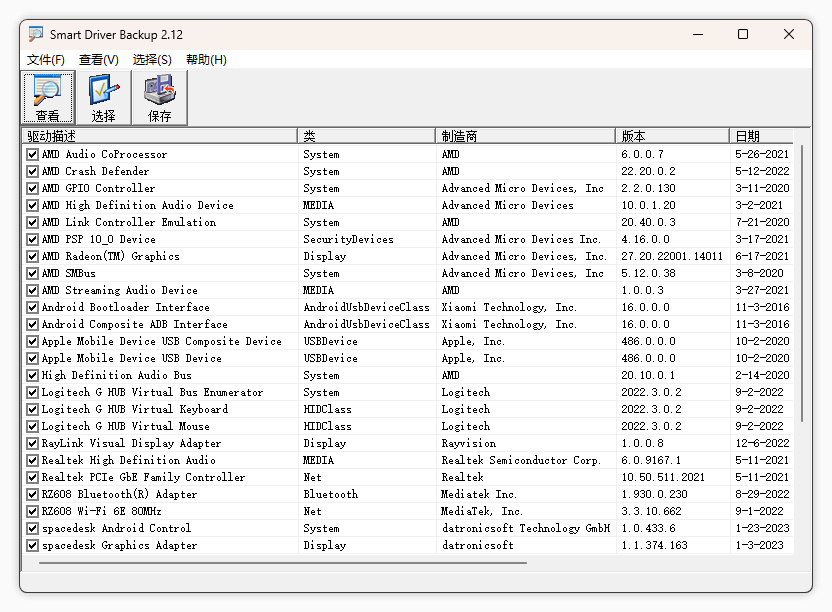Uncheck the Android Bootloader Interface checkbox
832x612 pixels.
point(33,308)
